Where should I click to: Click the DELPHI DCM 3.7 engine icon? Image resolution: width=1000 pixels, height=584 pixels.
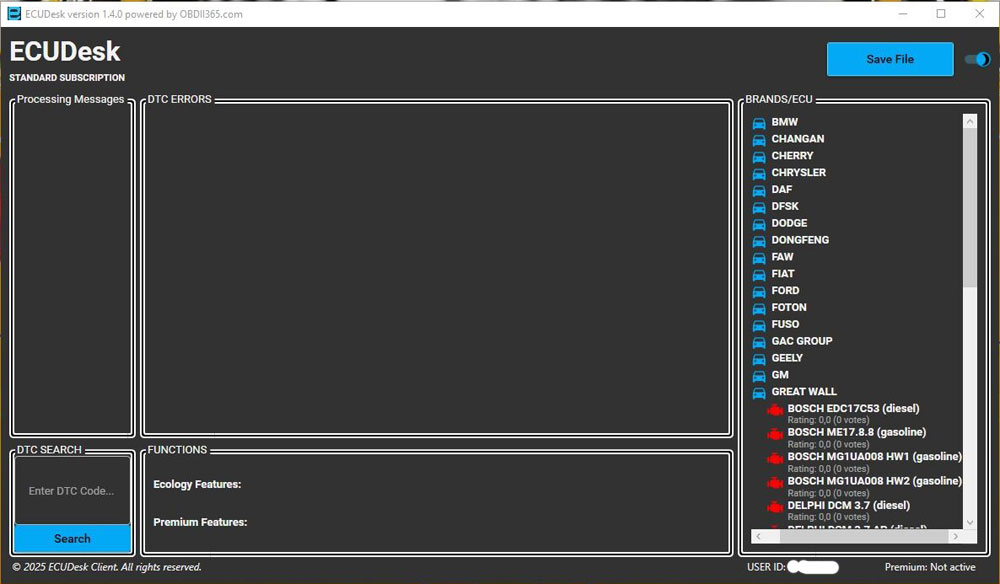click(x=775, y=507)
